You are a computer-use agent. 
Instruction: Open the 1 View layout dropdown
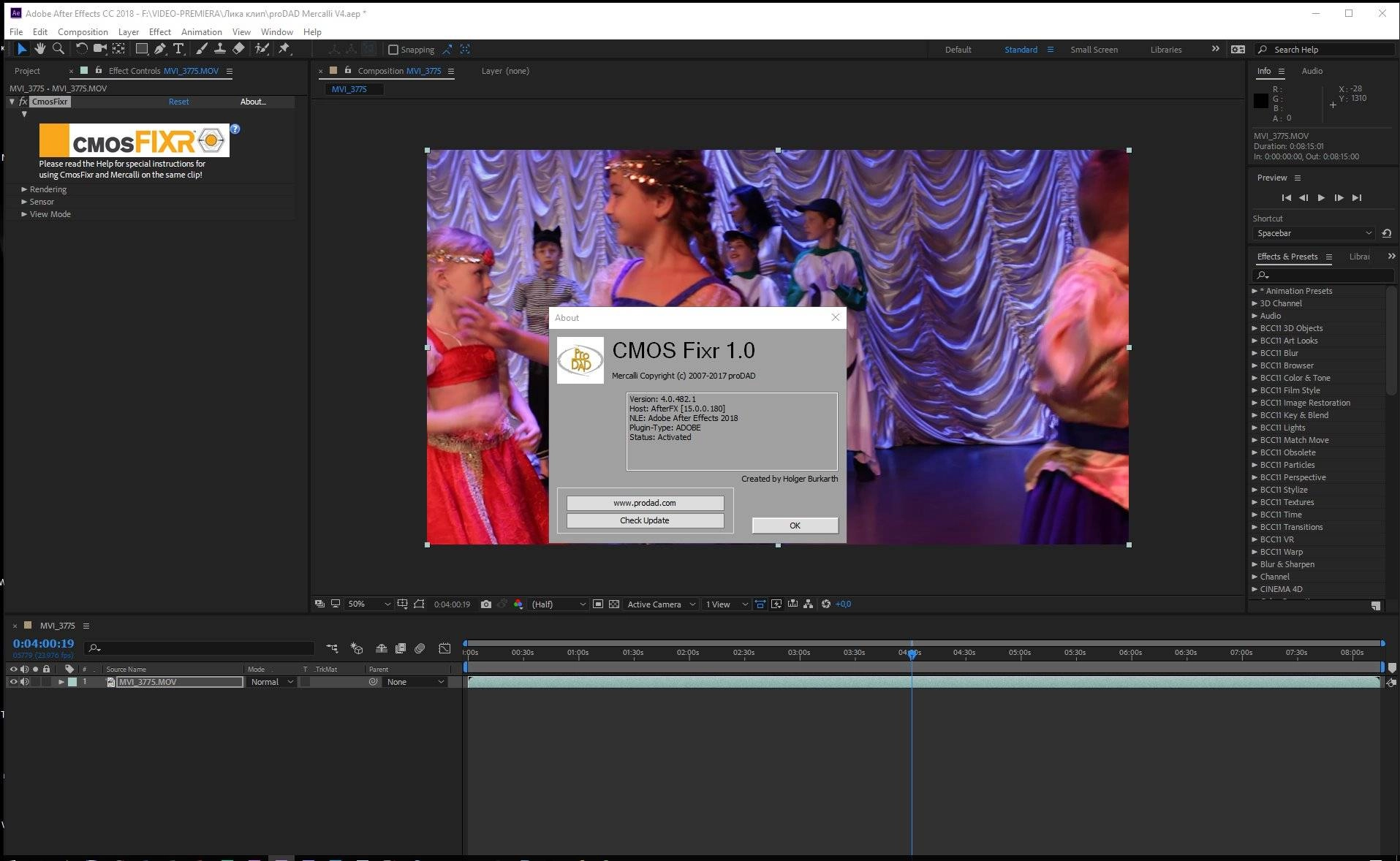point(727,604)
